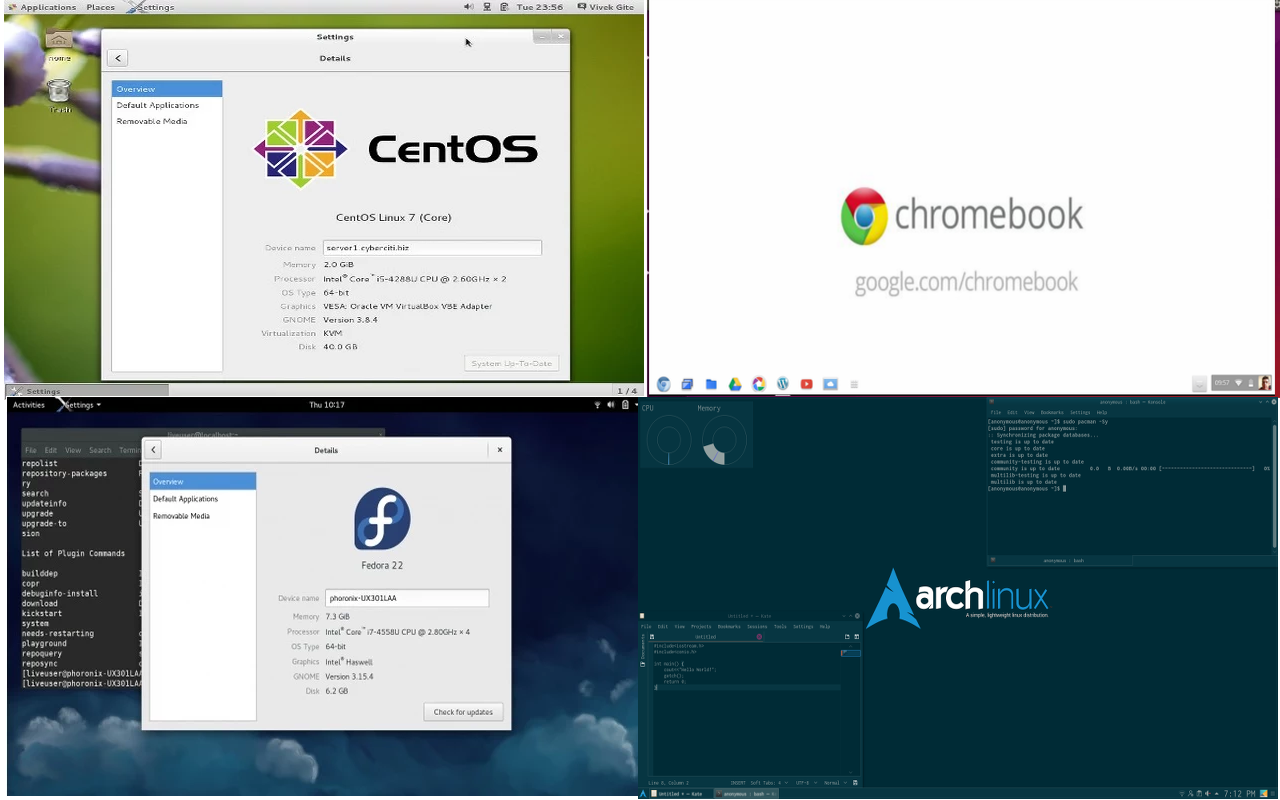1280x800 pixels.
Task: Go back in Fedora Details window
Action: (x=154, y=450)
